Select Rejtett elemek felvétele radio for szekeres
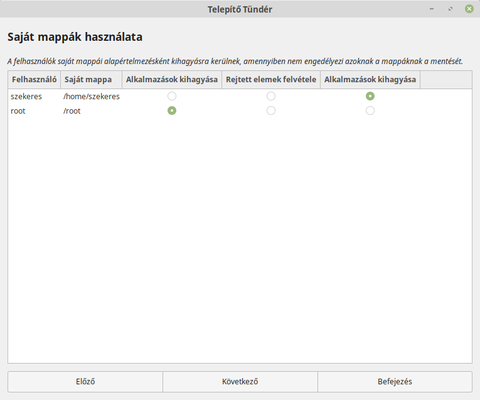The height and width of the screenshot is (400, 480). (271, 96)
